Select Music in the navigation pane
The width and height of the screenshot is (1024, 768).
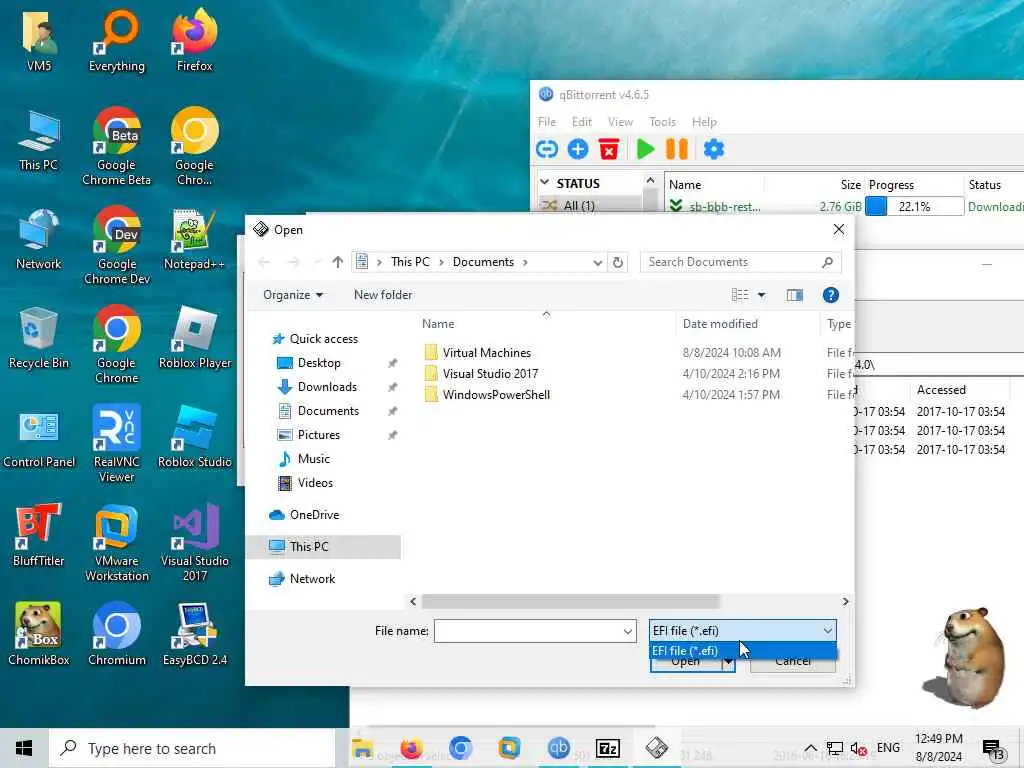(313, 458)
